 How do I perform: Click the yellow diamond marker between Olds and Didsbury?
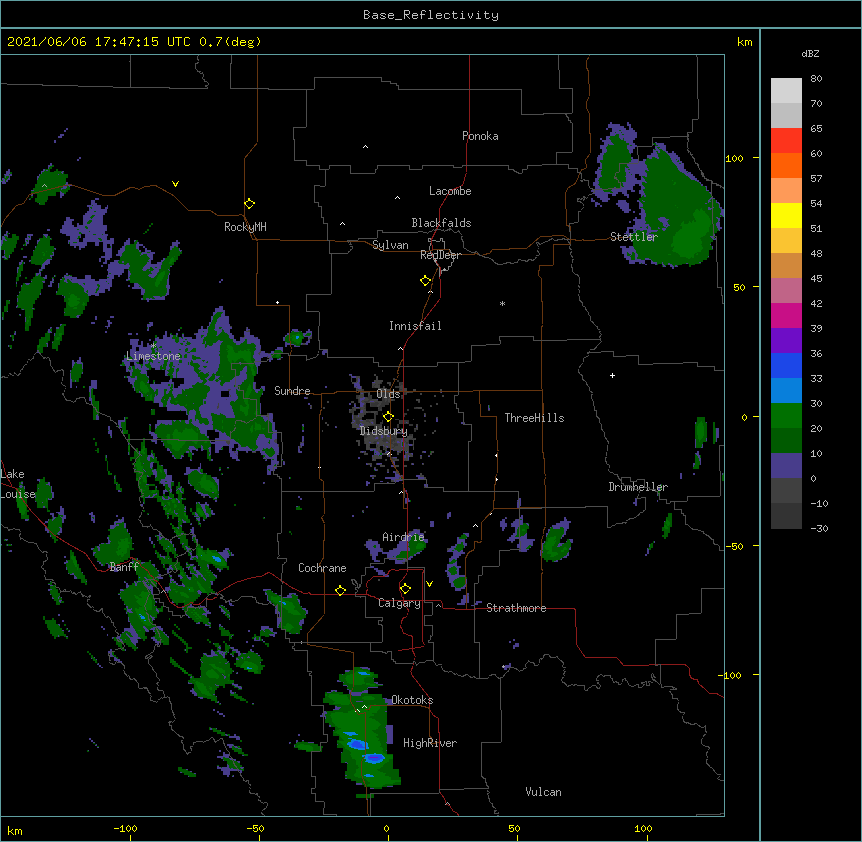388,417
